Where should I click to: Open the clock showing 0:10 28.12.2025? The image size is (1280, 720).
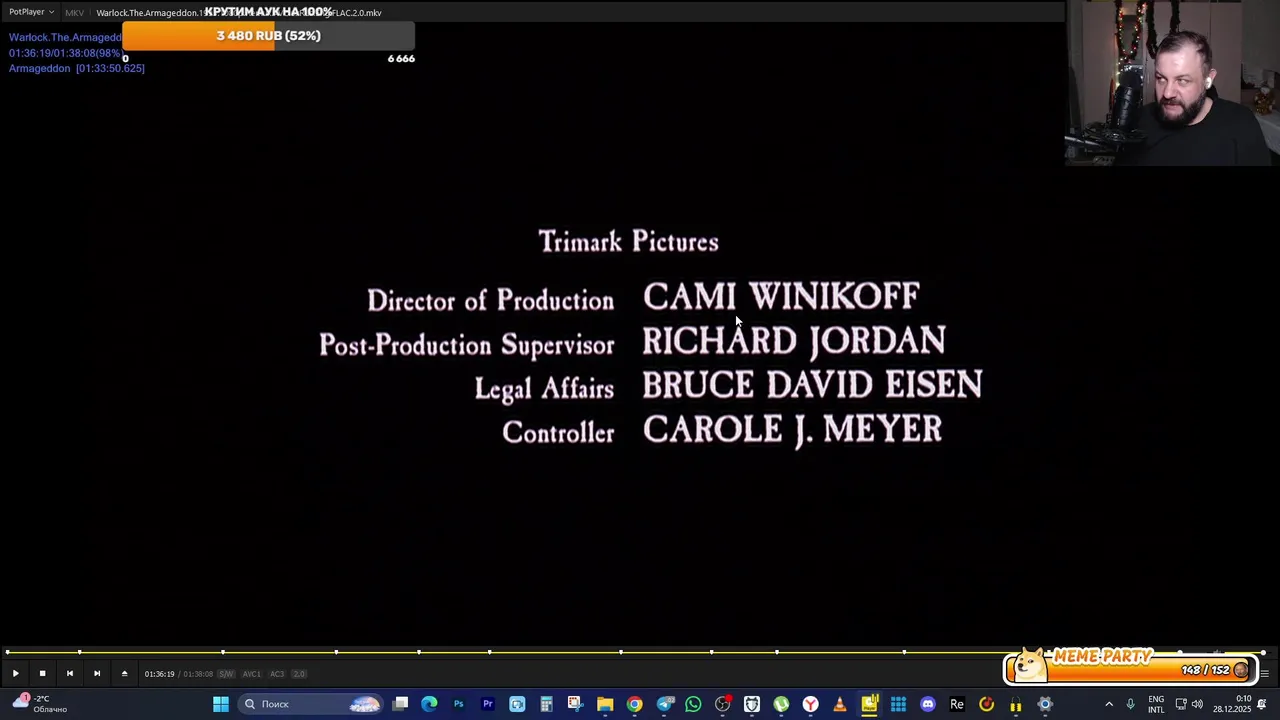[x=1232, y=704]
